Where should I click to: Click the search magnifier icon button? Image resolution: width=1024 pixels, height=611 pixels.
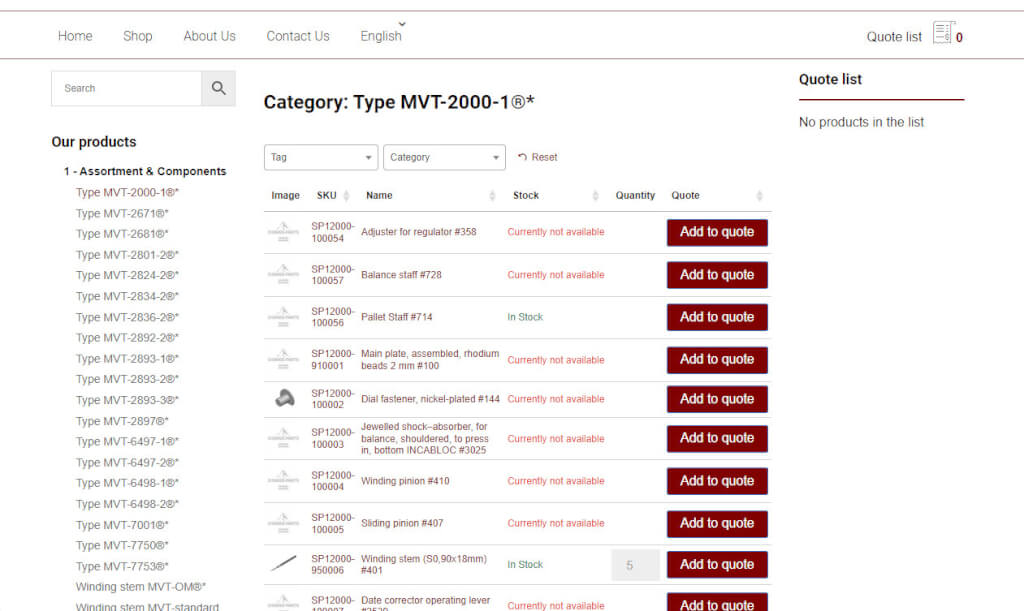(x=218, y=88)
